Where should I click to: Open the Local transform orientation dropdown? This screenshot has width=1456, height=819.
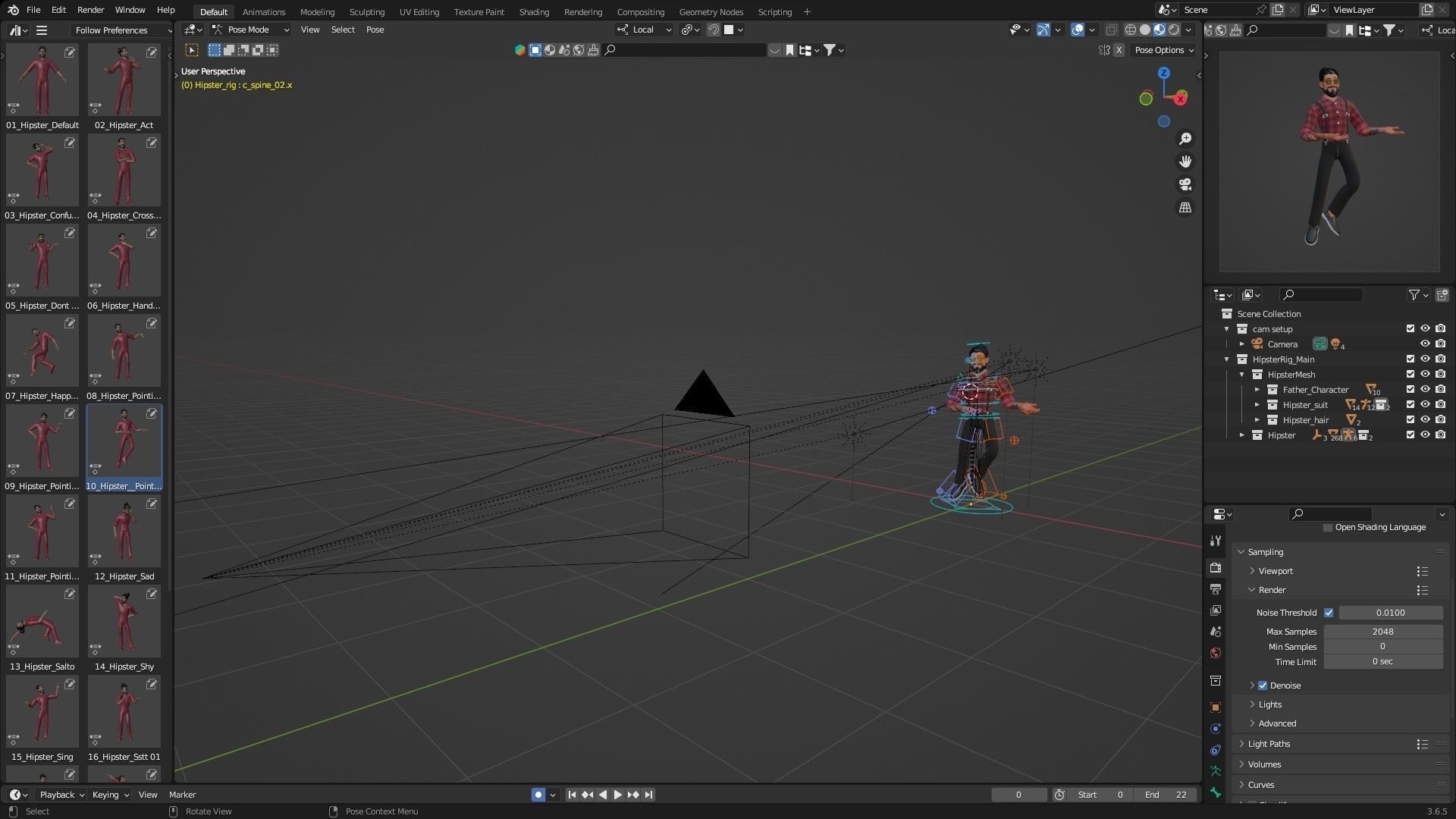644,30
